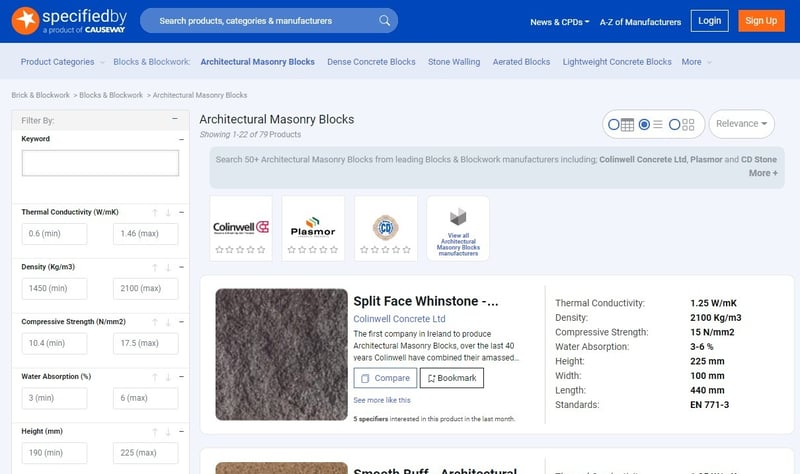
Task: Collapse the Water Absorption filter
Action: (181, 377)
